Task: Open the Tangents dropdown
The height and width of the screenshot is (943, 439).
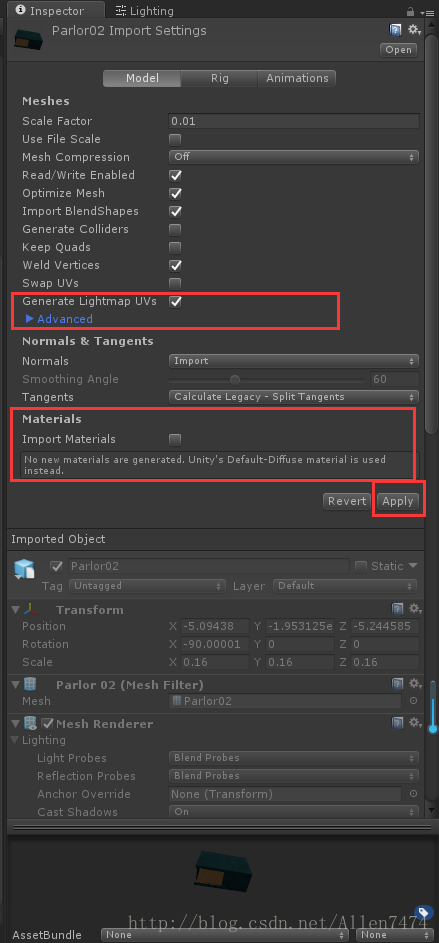Action: (293, 397)
